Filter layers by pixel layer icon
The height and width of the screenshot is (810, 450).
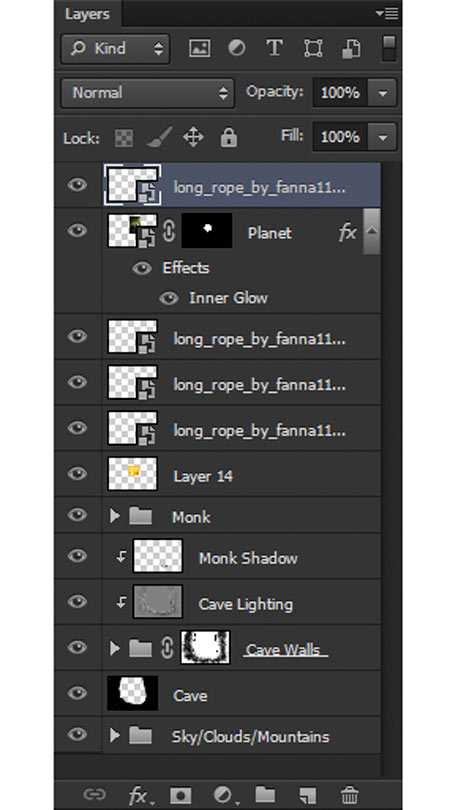coord(199,49)
